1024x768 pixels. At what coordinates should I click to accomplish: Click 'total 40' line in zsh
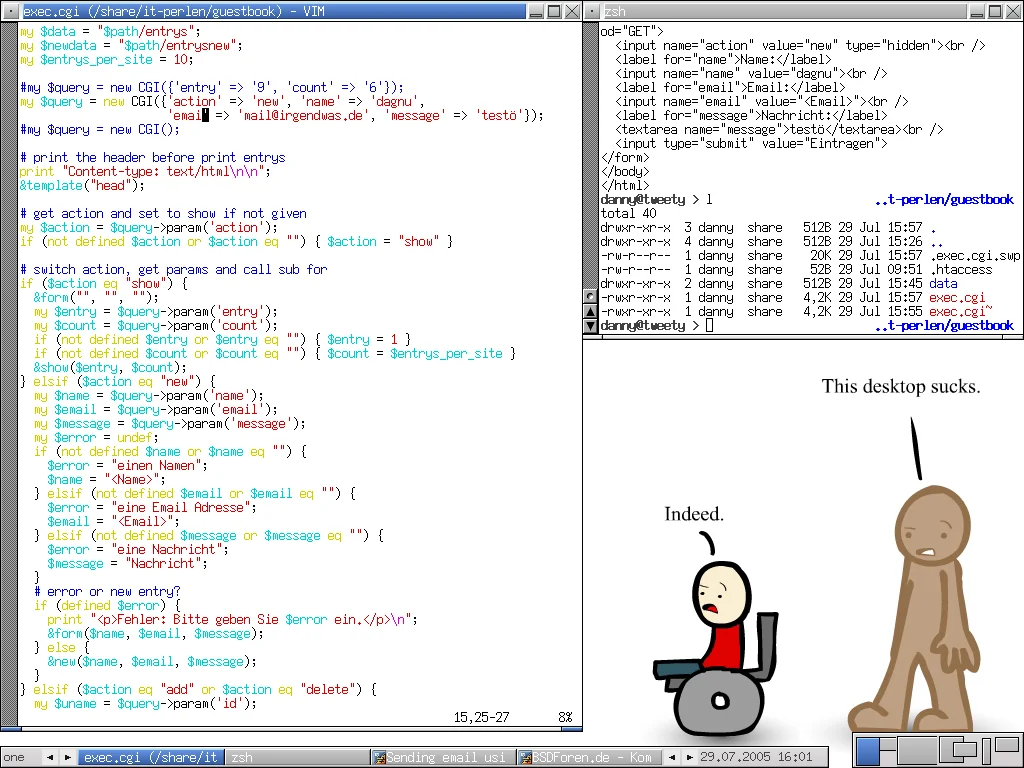click(628, 214)
